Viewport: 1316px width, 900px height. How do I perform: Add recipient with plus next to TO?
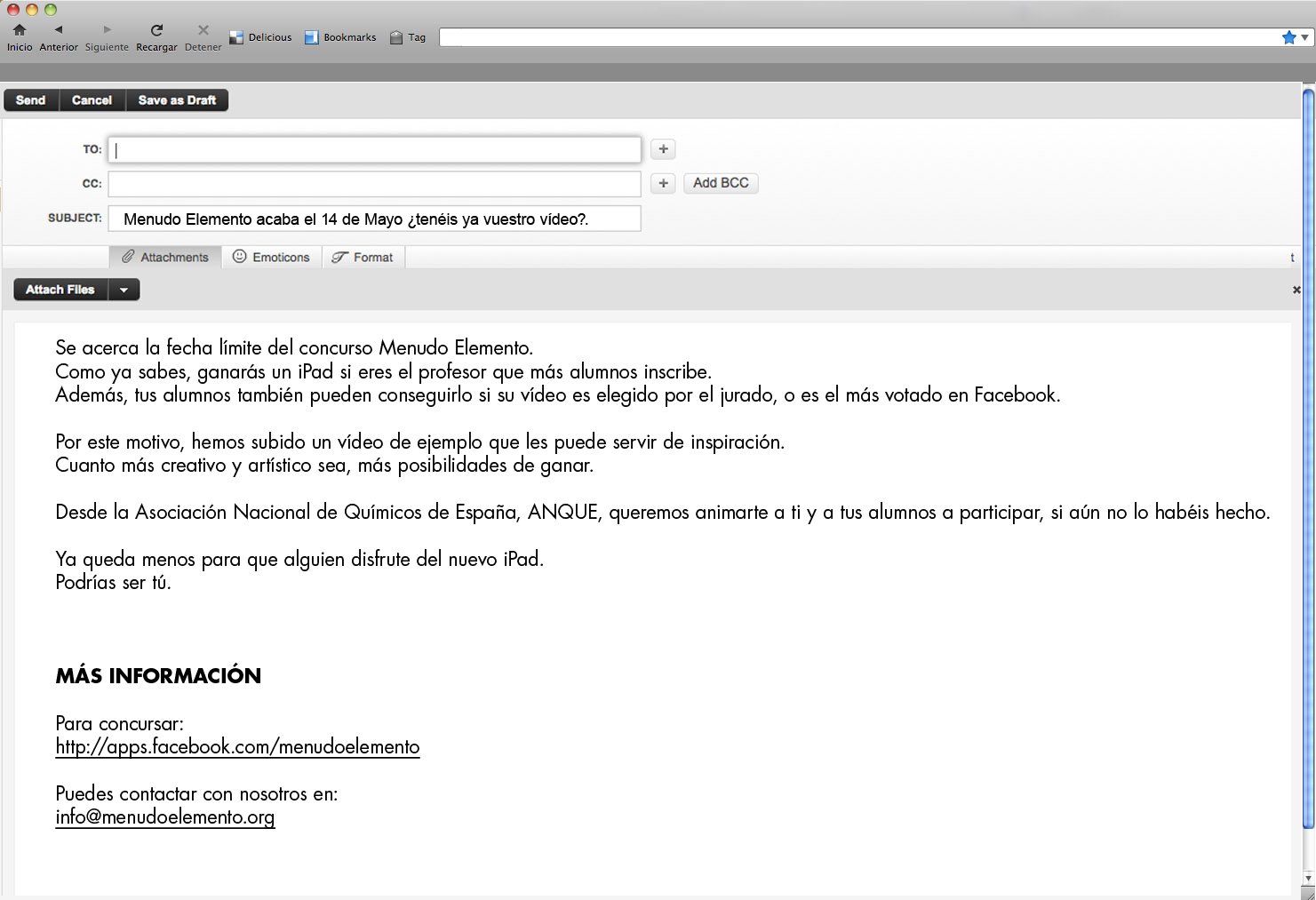tap(663, 149)
